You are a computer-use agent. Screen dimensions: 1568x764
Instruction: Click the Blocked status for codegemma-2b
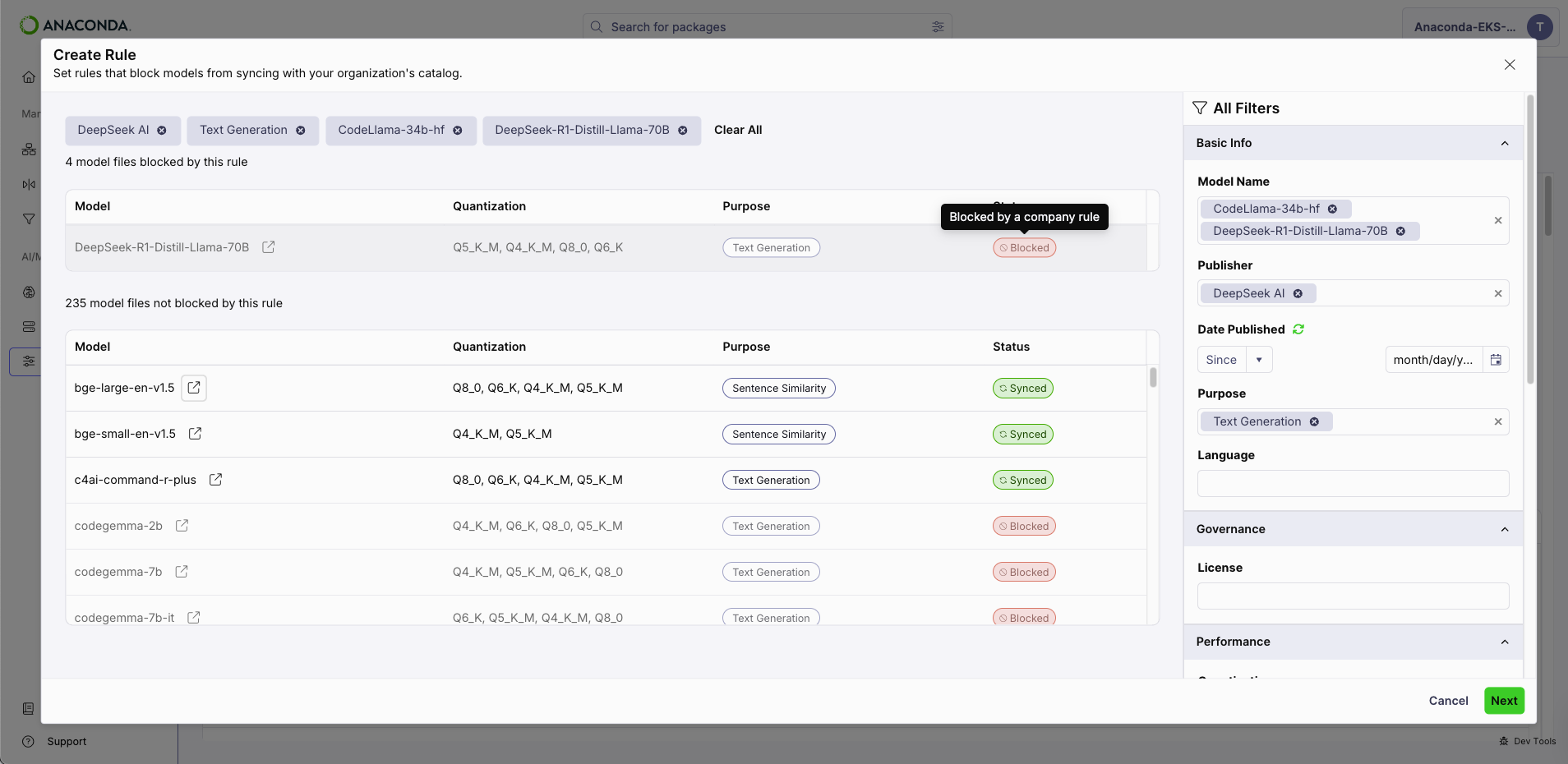click(x=1024, y=526)
